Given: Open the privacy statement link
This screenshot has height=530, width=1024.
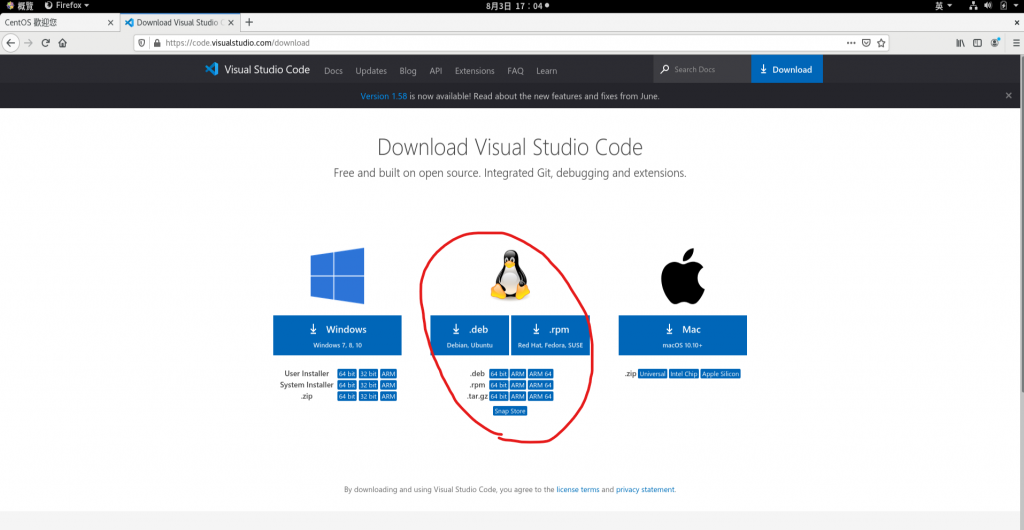Looking at the screenshot, I should 645,490.
